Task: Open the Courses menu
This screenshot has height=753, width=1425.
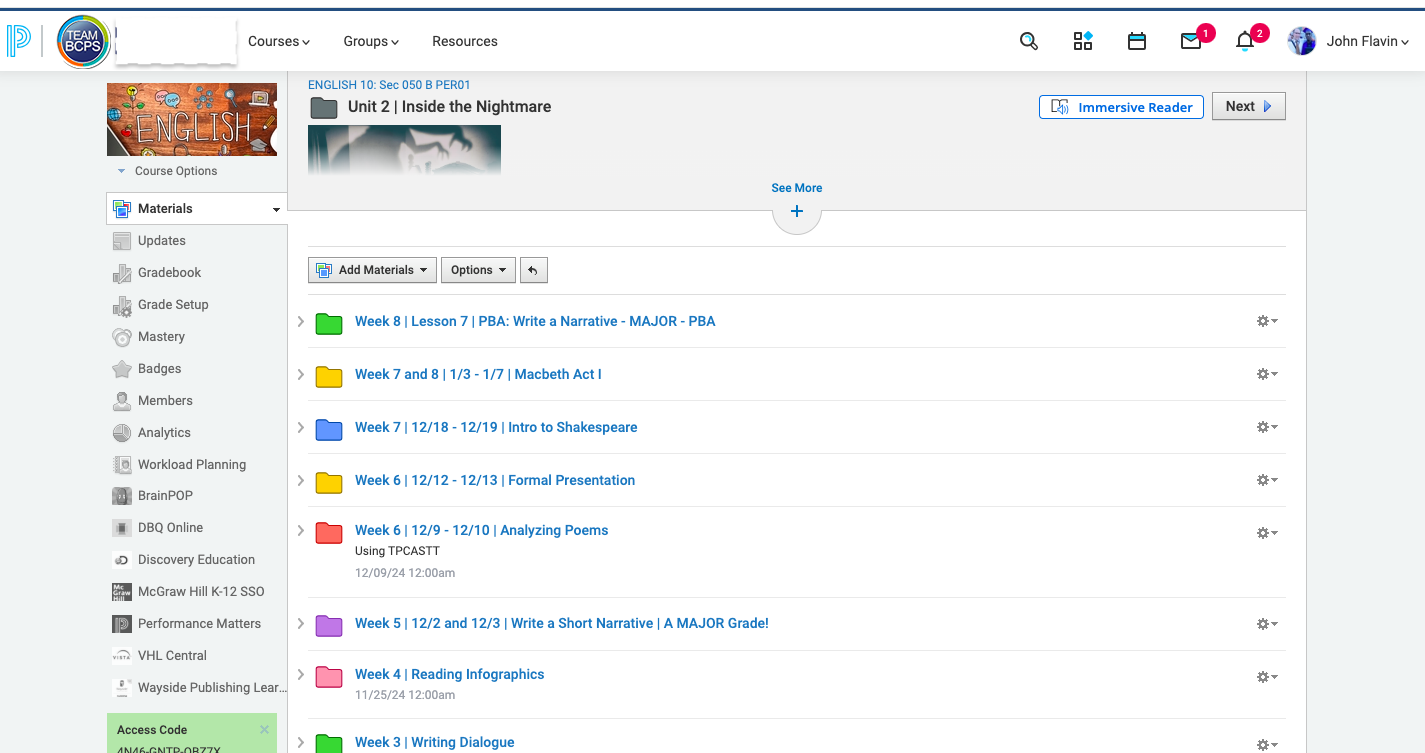Action: click(278, 41)
